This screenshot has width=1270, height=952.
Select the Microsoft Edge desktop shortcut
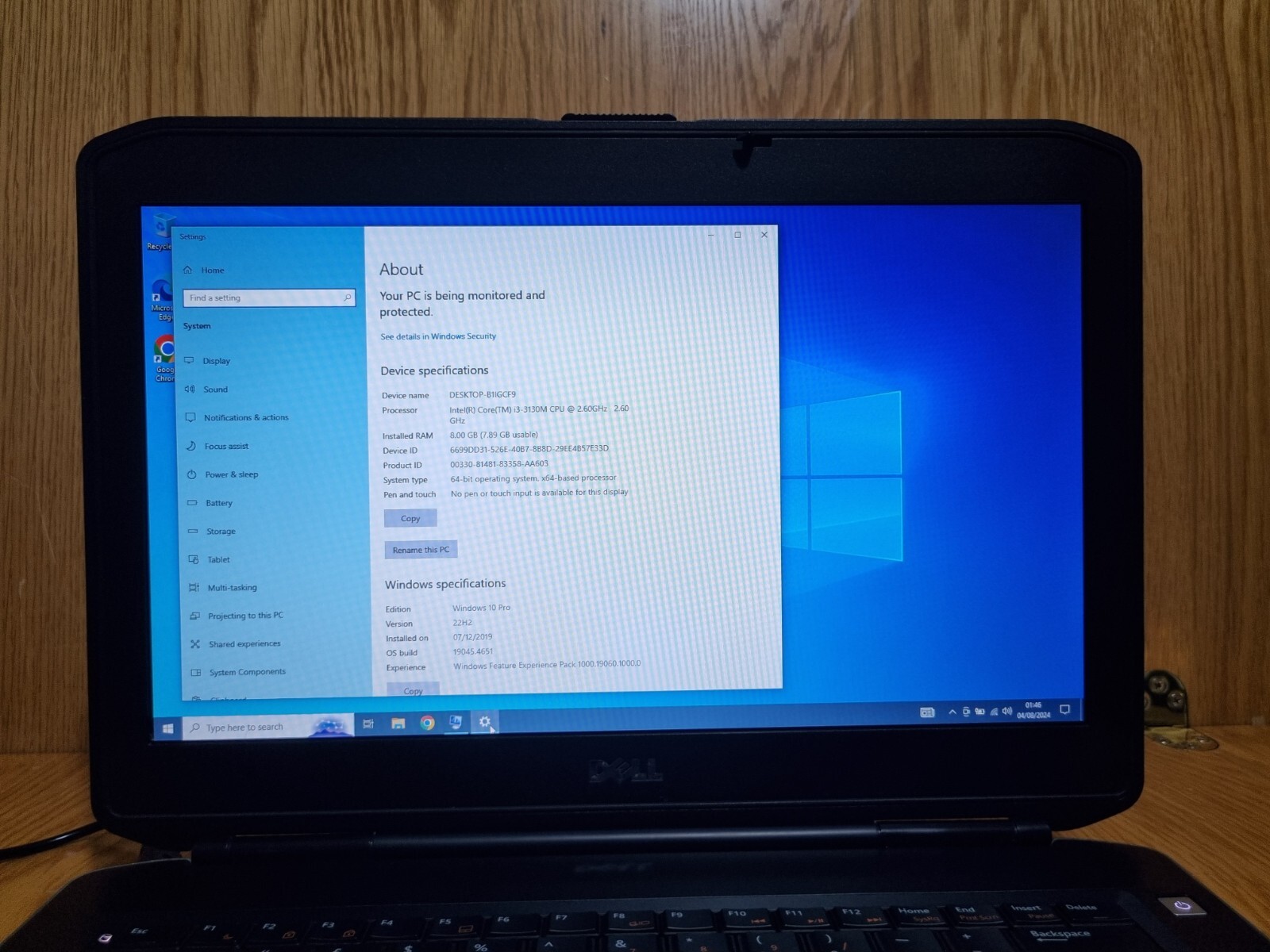[x=163, y=299]
